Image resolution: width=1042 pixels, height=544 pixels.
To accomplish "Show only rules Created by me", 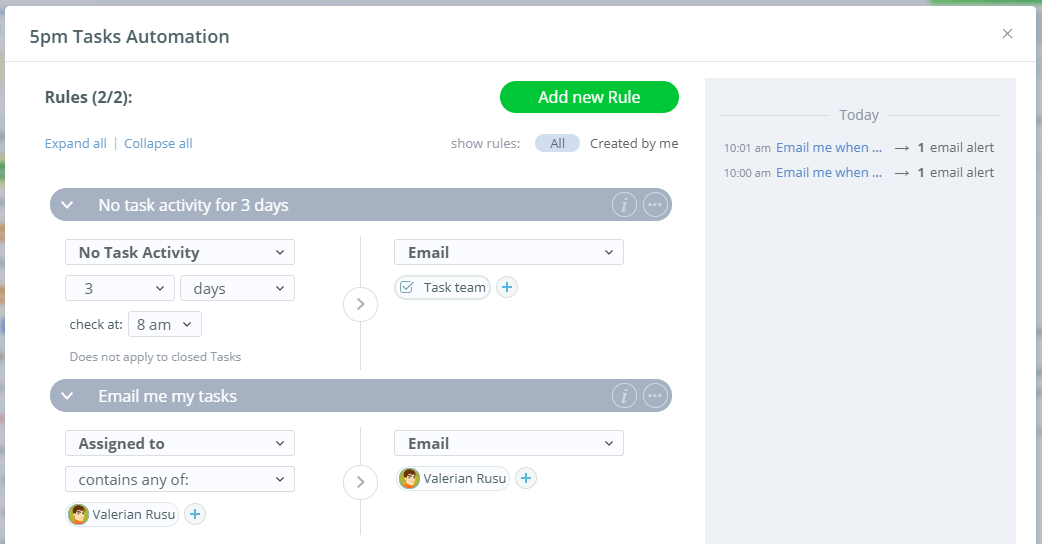I will click(x=634, y=143).
